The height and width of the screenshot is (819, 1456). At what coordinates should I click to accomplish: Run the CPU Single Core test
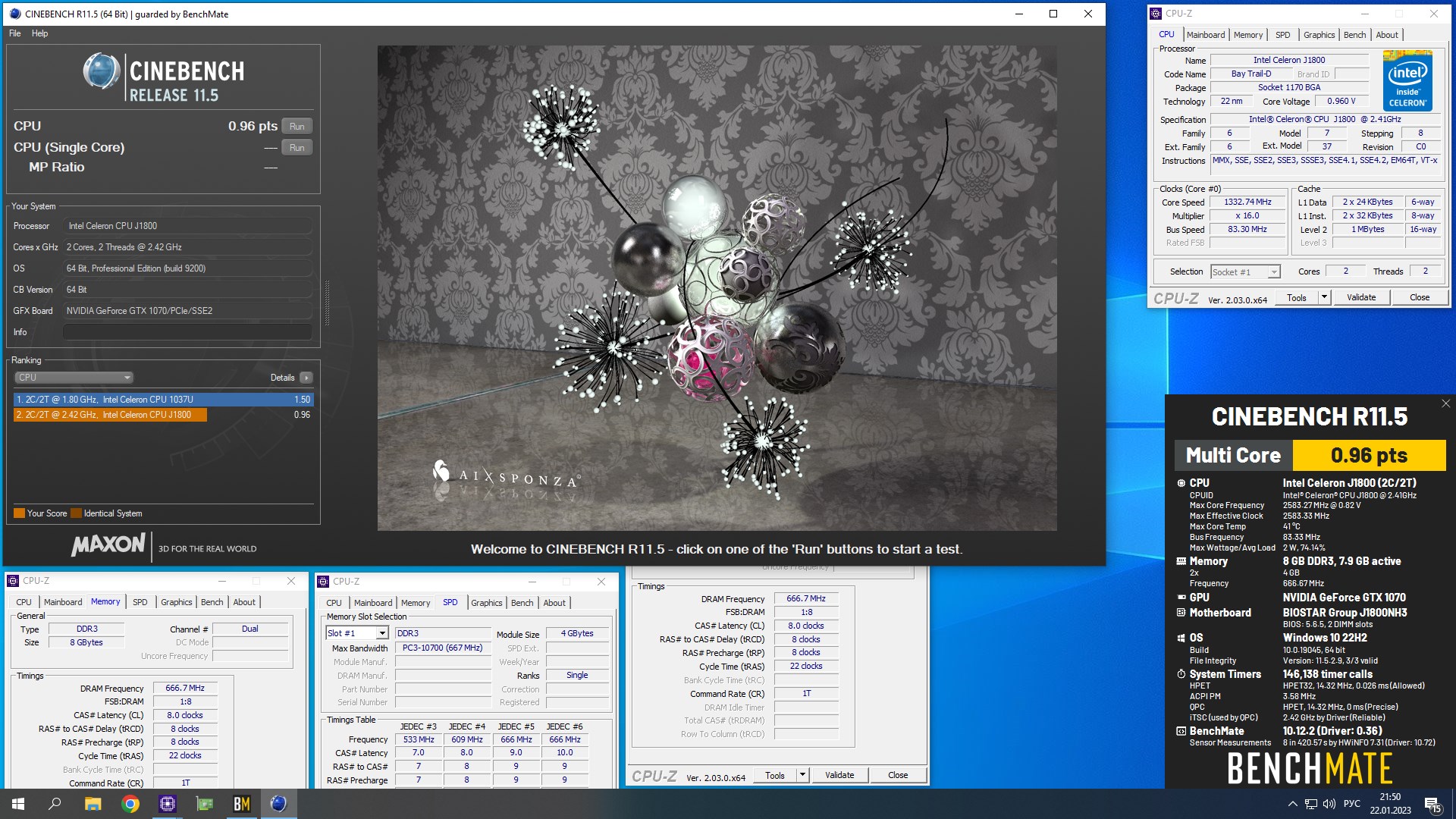(297, 148)
